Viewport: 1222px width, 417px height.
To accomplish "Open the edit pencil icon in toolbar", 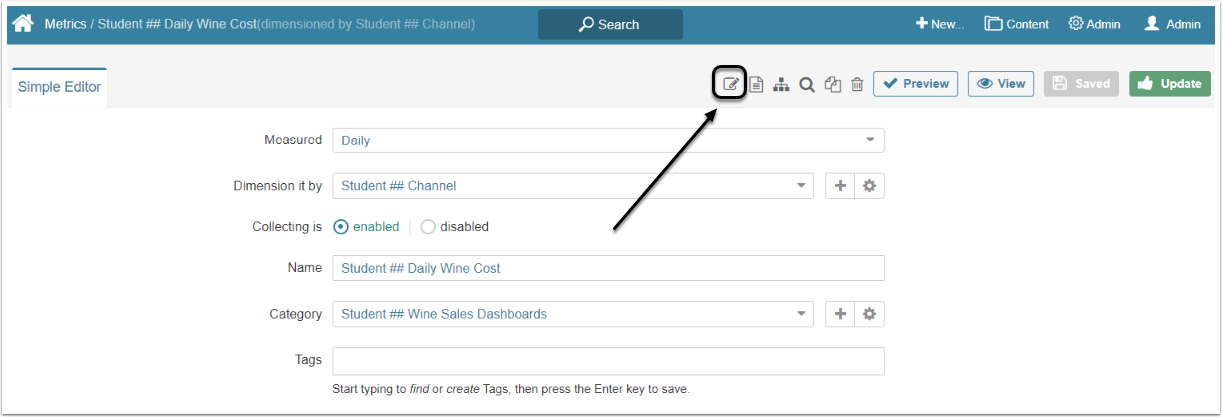I will [731, 84].
